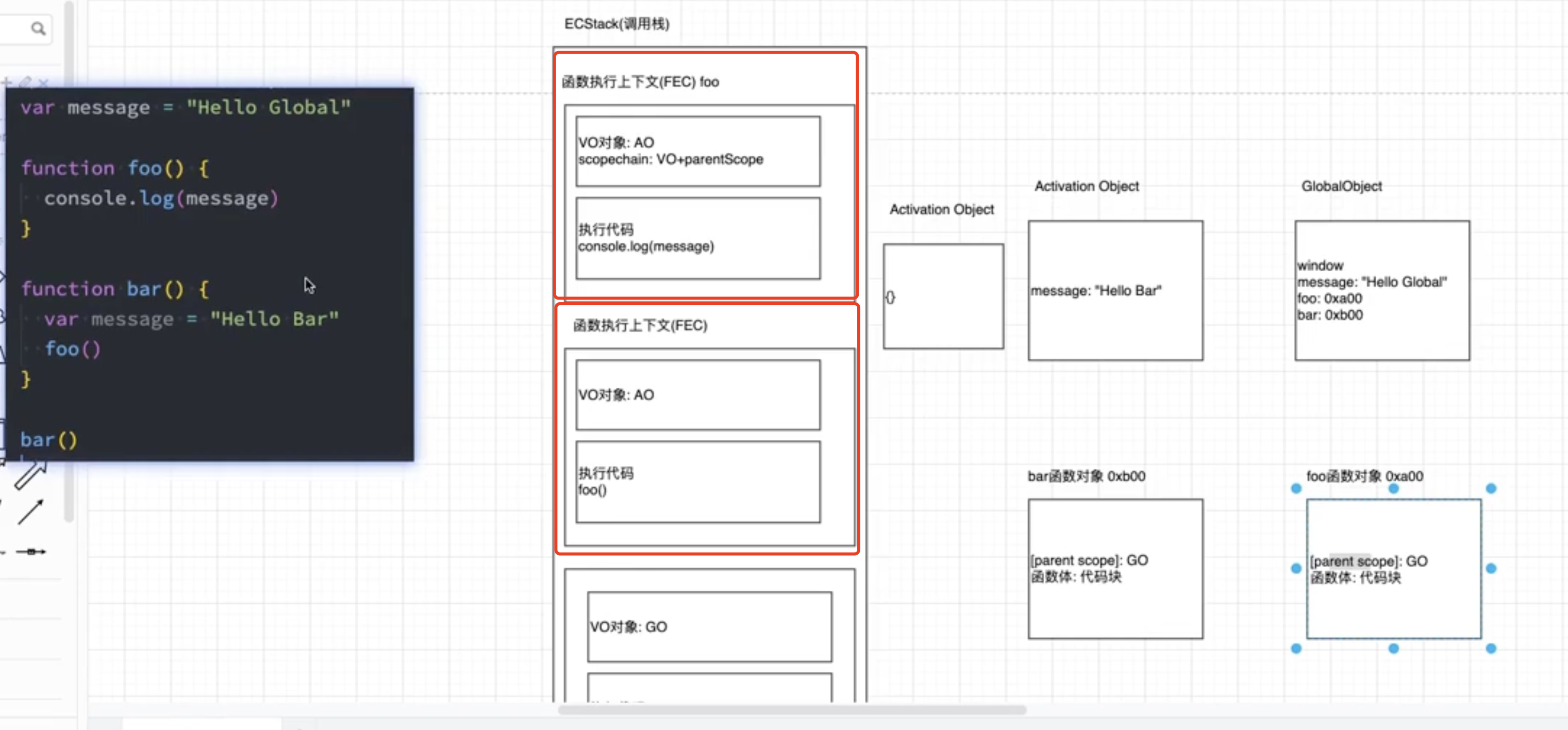Grab the top-left selection handle of foo function box

(1296, 488)
